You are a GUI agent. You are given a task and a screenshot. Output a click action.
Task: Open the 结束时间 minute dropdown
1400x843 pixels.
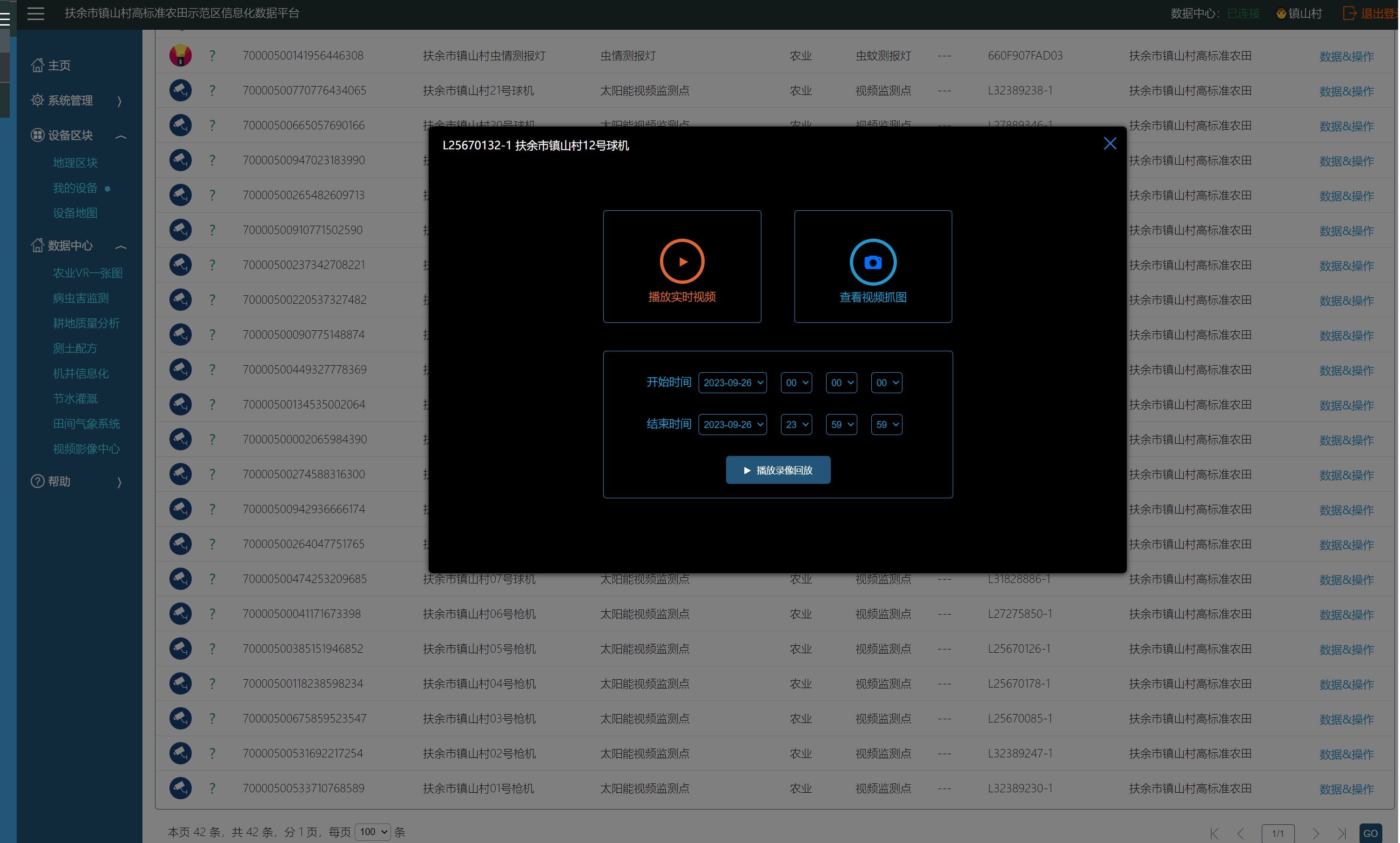click(841, 424)
